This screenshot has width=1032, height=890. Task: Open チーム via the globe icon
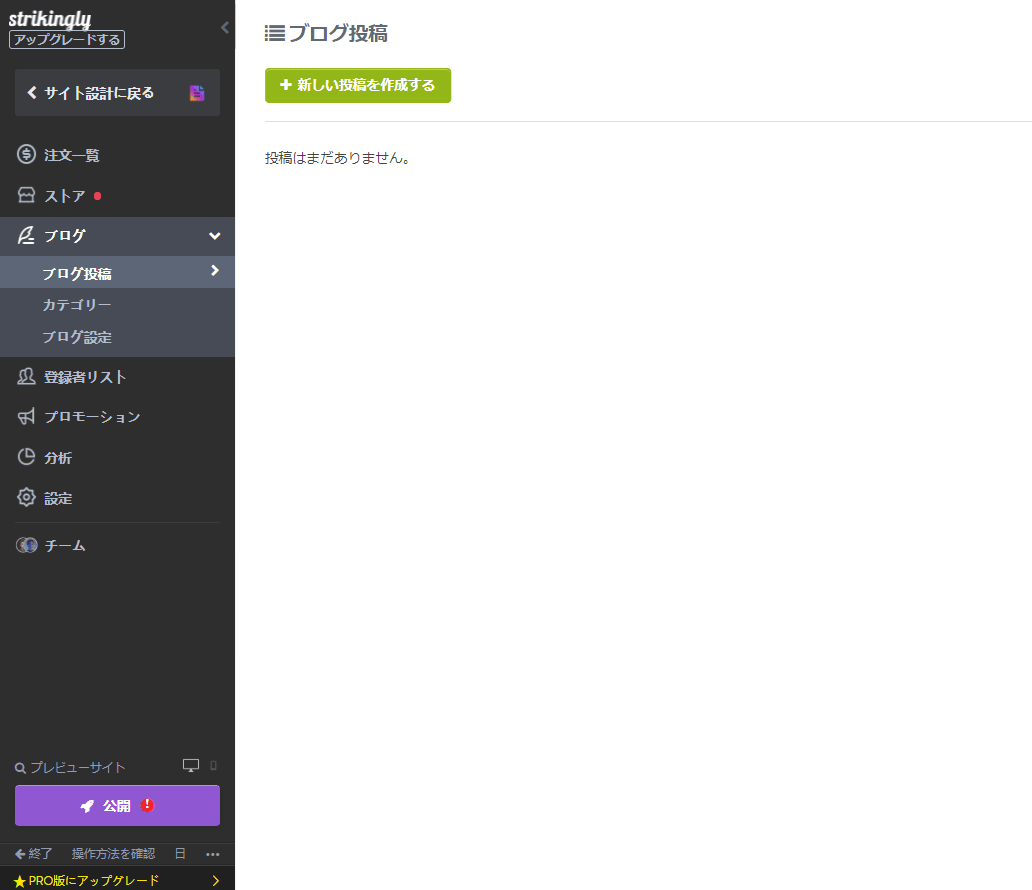click(26, 545)
